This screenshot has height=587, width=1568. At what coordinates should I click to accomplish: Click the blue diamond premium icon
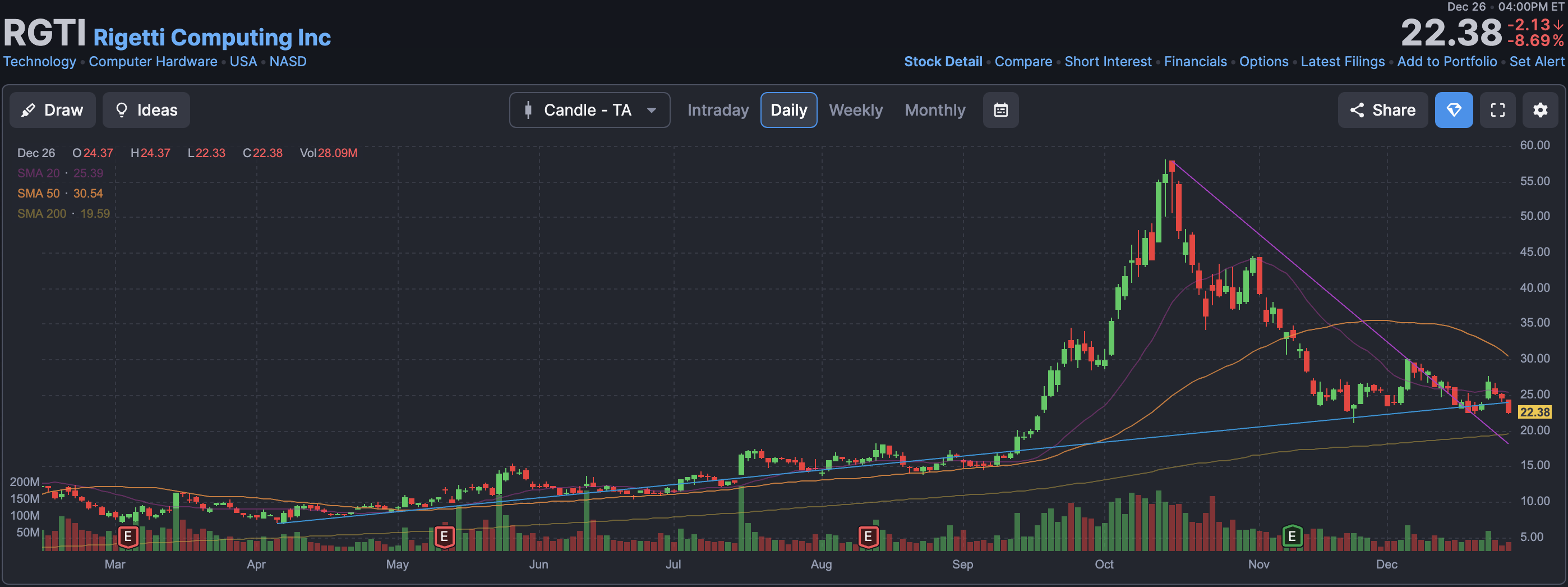pos(1454,110)
